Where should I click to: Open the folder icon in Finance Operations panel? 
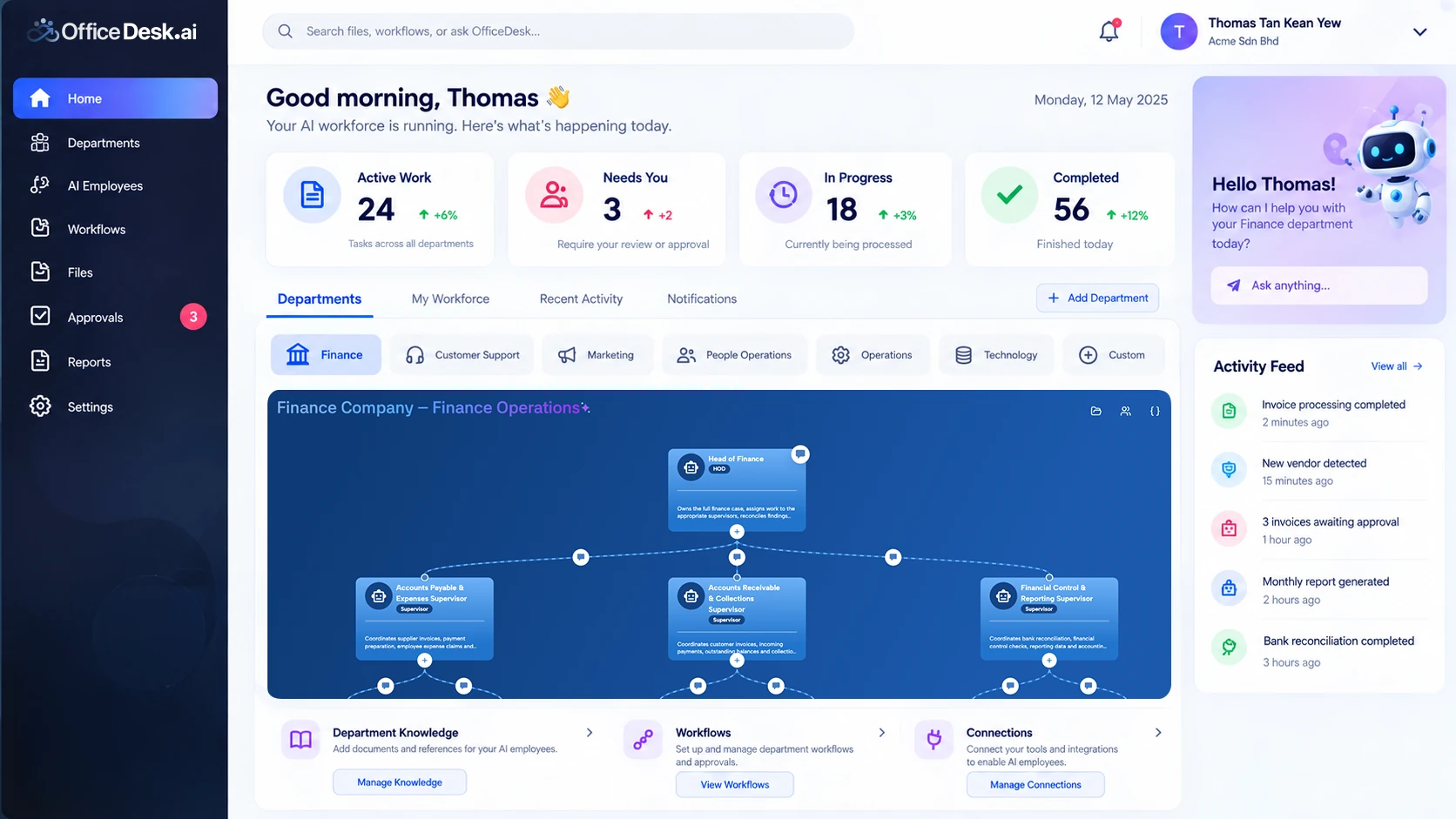pyautogui.click(x=1096, y=411)
